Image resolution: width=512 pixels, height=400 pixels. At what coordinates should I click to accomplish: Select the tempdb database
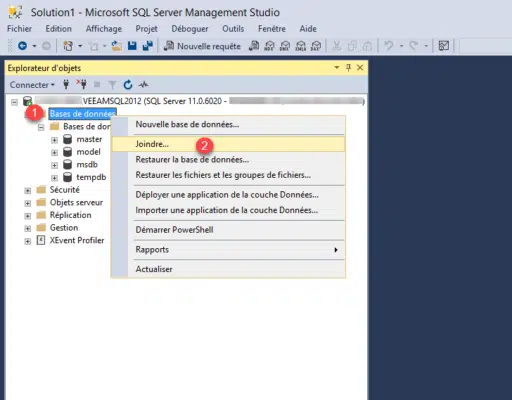(x=91, y=177)
